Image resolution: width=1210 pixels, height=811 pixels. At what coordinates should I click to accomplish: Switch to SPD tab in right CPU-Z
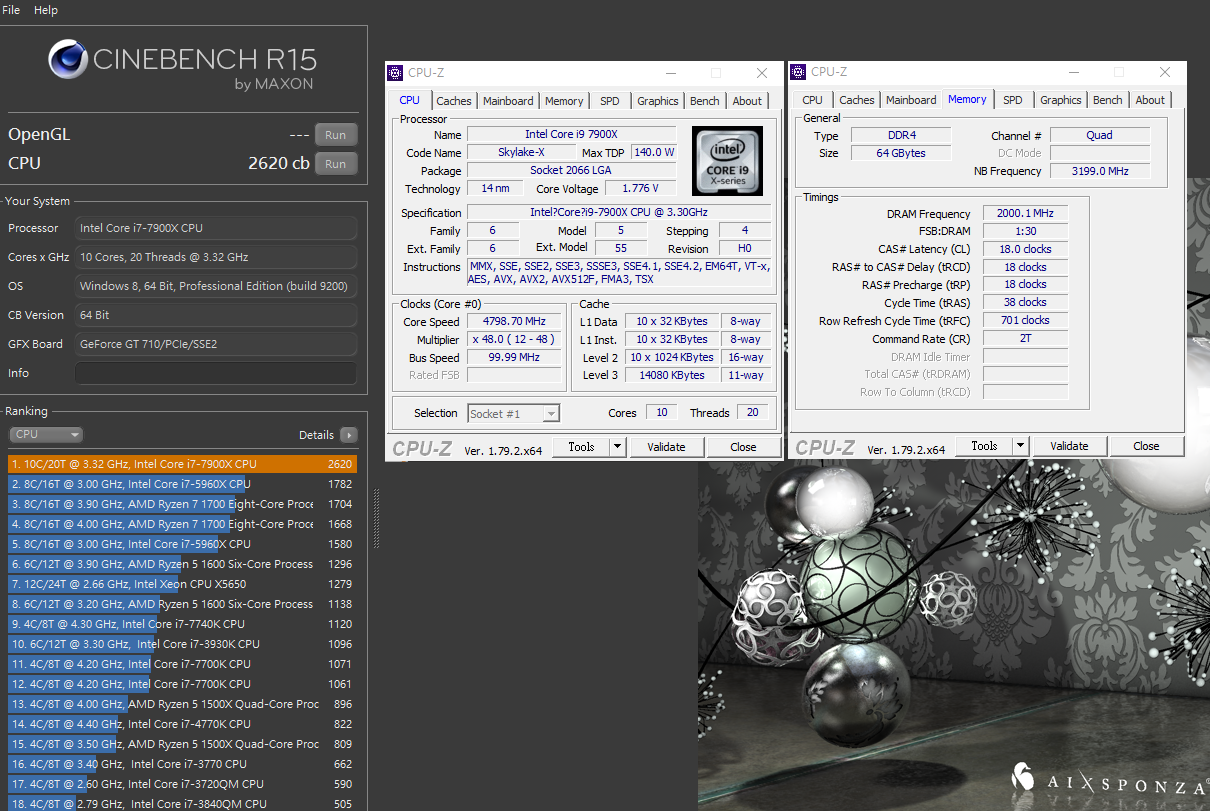tap(1013, 100)
